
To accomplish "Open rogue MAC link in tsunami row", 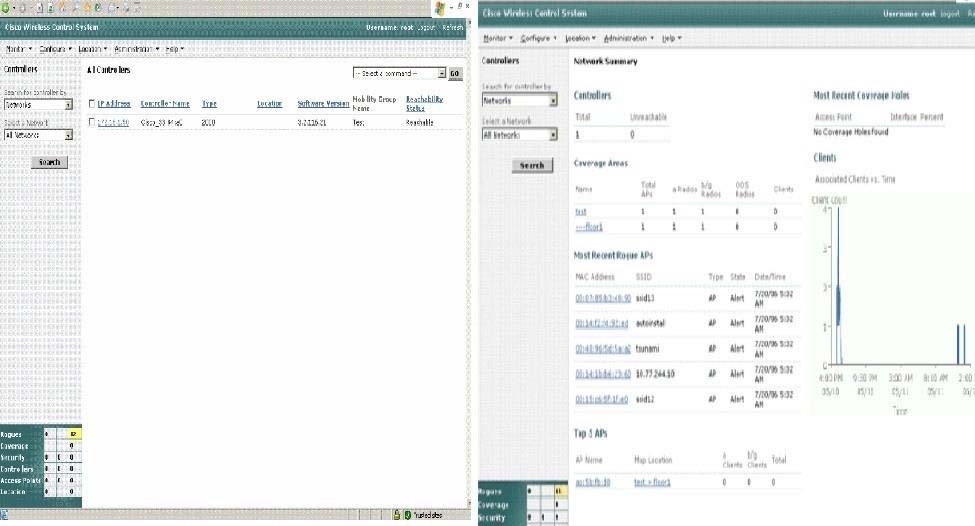I will pyautogui.click(x=603, y=349).
